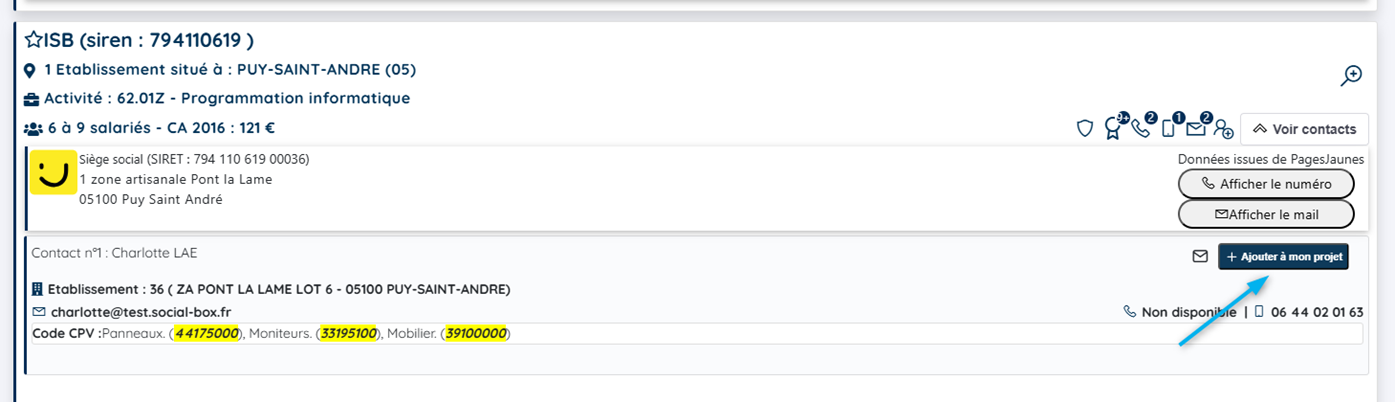Click the envelope icon with badge 2
Viewport: 1395px width, 402px height.
coord(1196,128)
